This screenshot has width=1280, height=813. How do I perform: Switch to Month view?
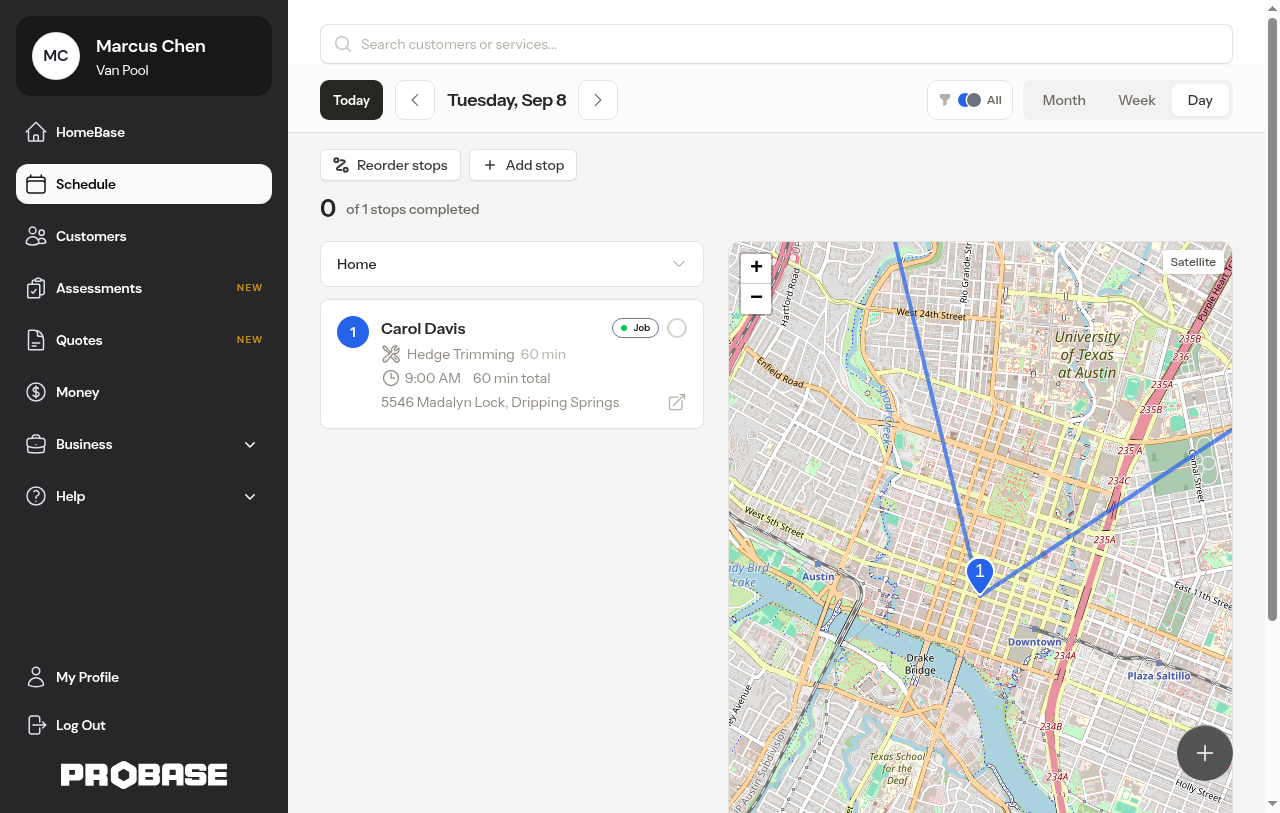[x=1064, y=100]
